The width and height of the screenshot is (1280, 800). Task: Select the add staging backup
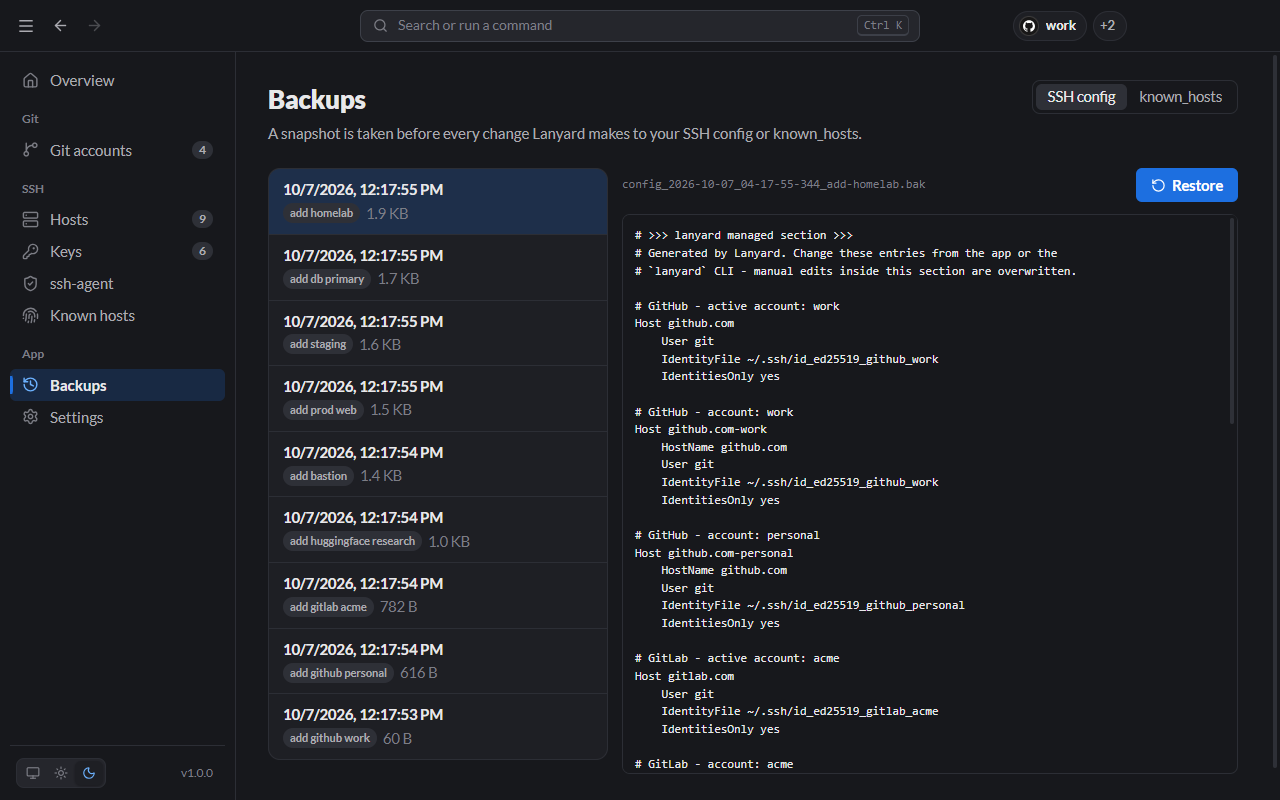tap(438, 333)
